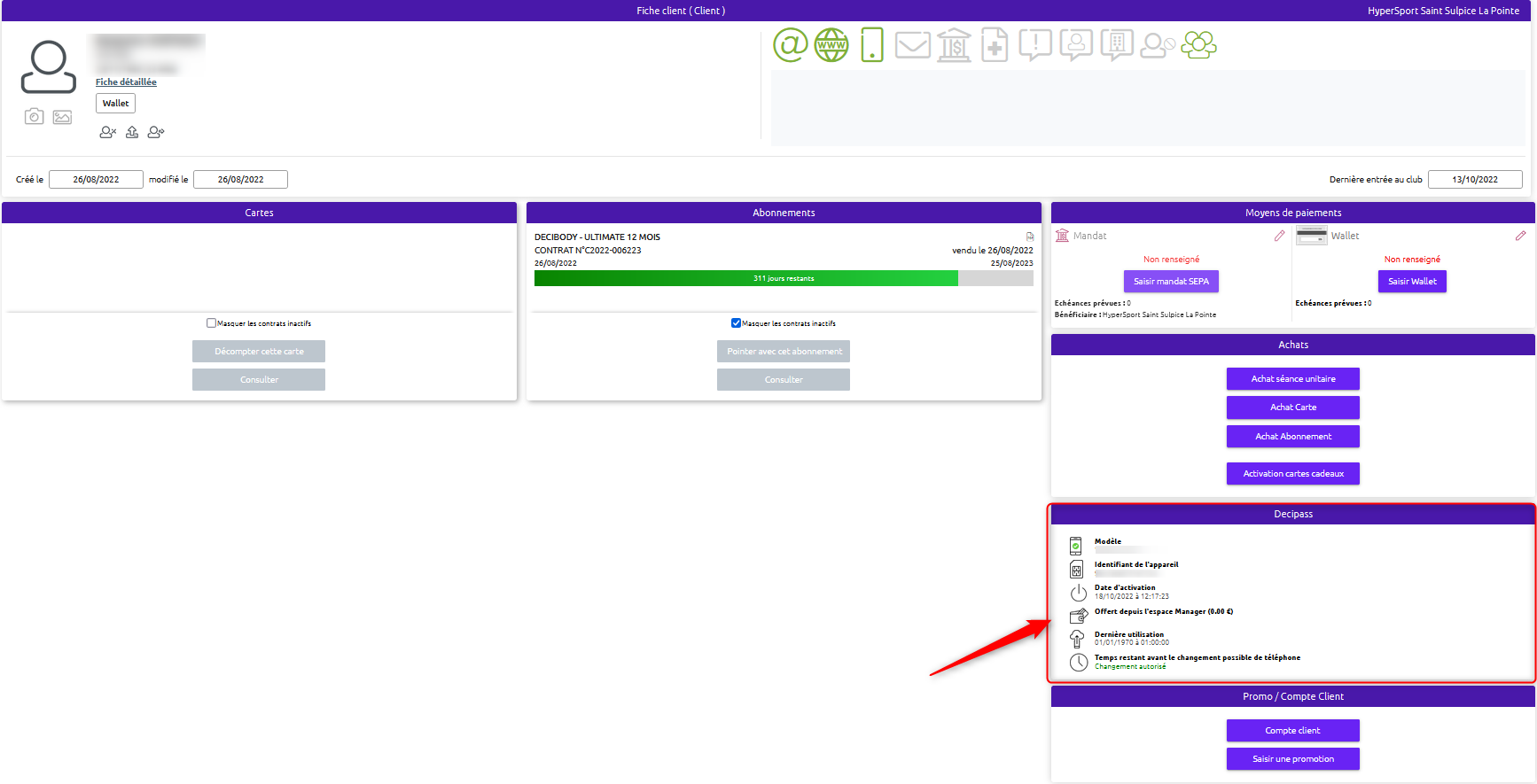This screenshot has height=784, width=1537.
Task: Click the Decipass panel header
Action: 1292,514
